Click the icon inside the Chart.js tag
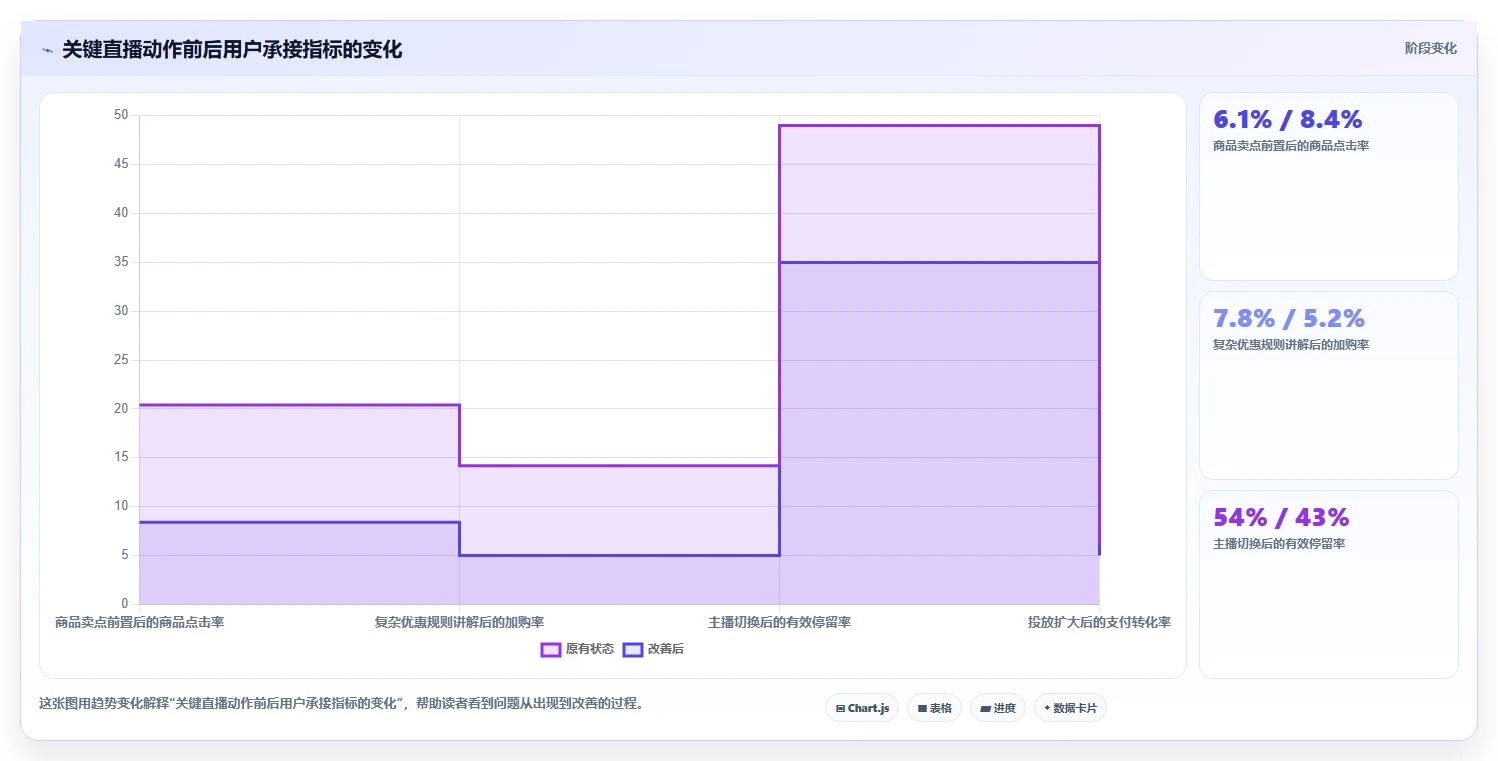 (840, 708)
